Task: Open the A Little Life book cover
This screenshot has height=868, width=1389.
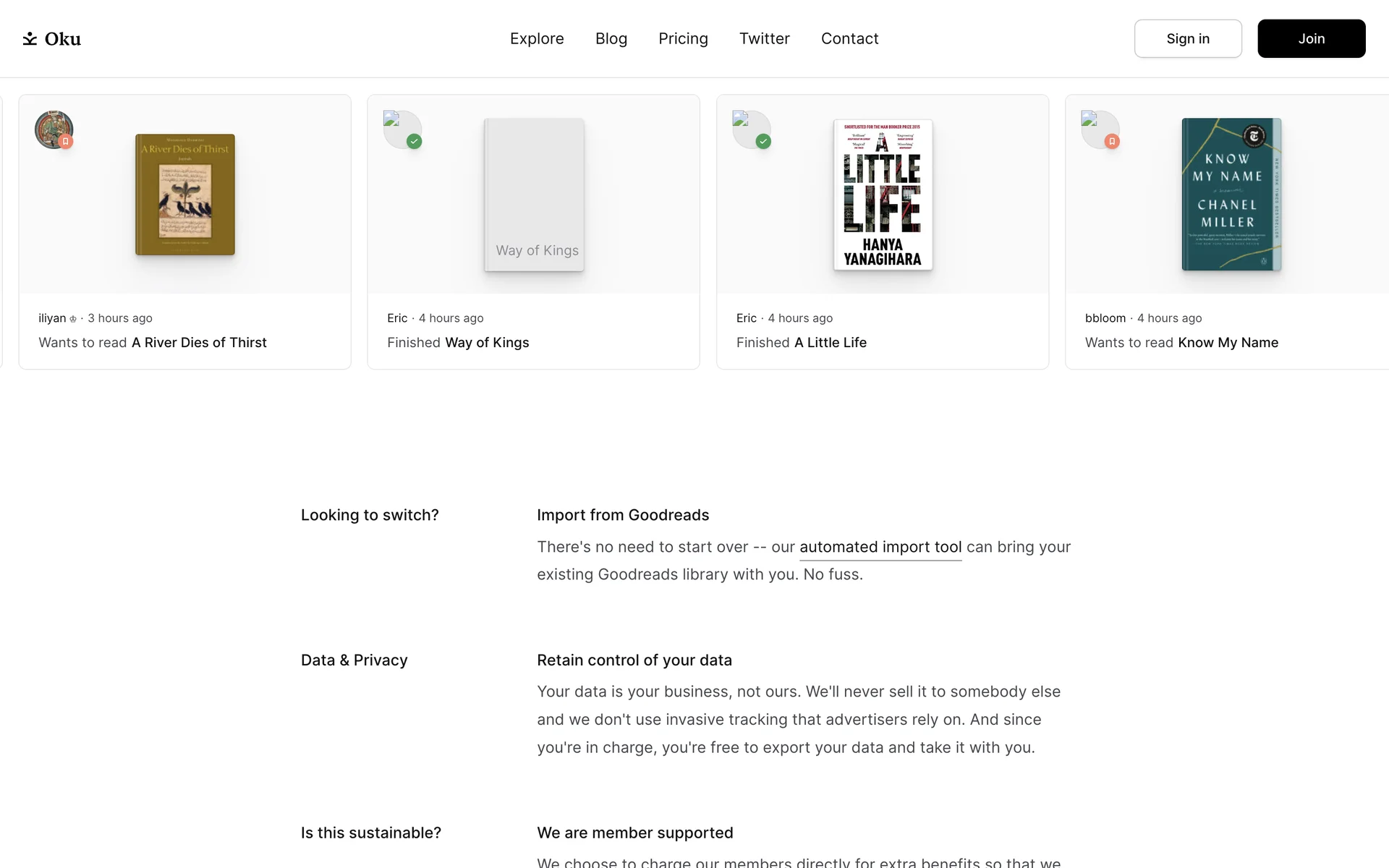Action: coord(883,195)
